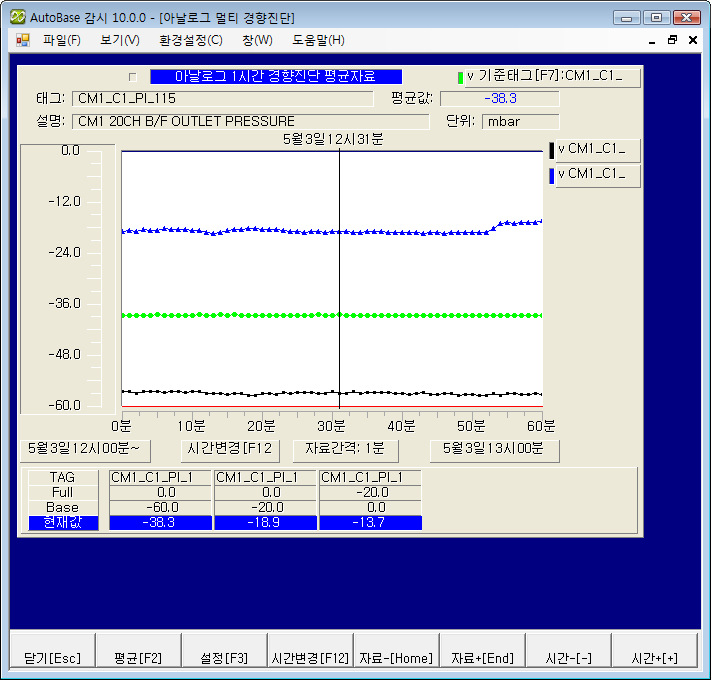Image resolution: width=711 pixels, height=680 pixels.
Task: Click the end time button 5월3일13시00분
Action: pos(494,450)
